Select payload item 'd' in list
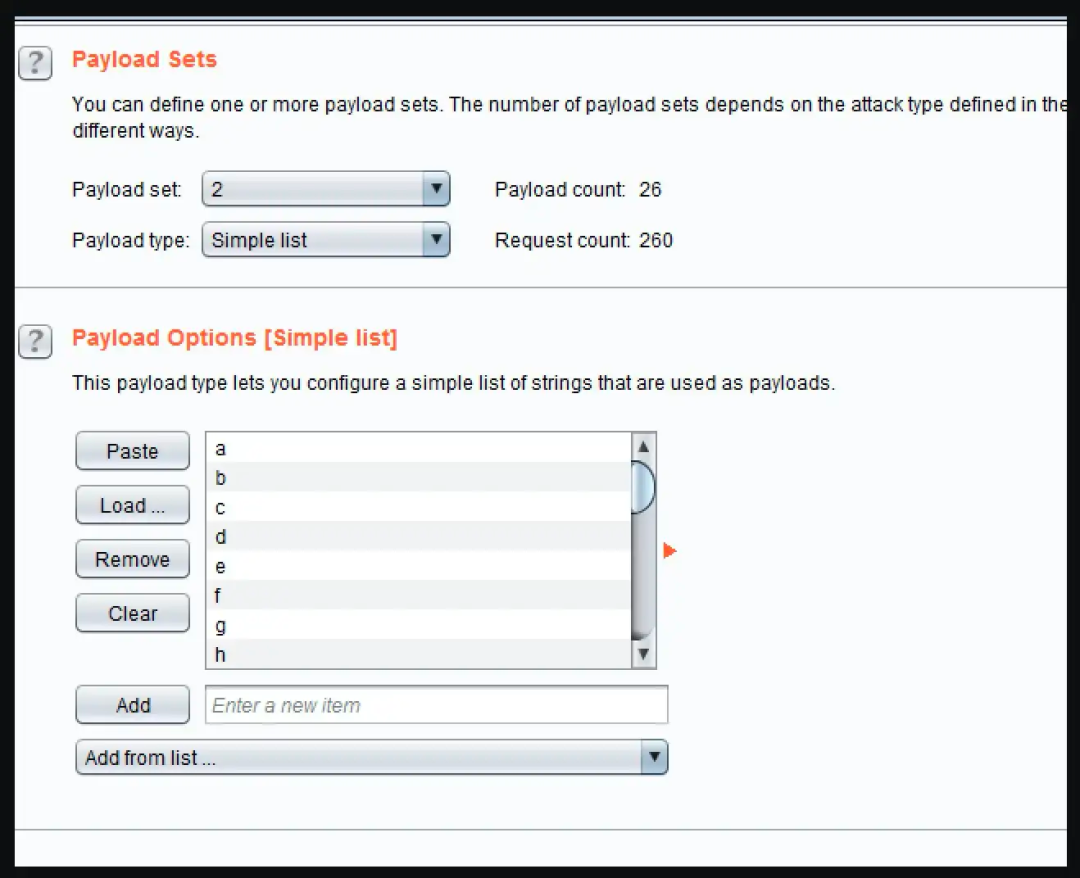Image resolution: width=1080 pixels, height=878 pixels. pyautogui.click(x=419, y=536)
